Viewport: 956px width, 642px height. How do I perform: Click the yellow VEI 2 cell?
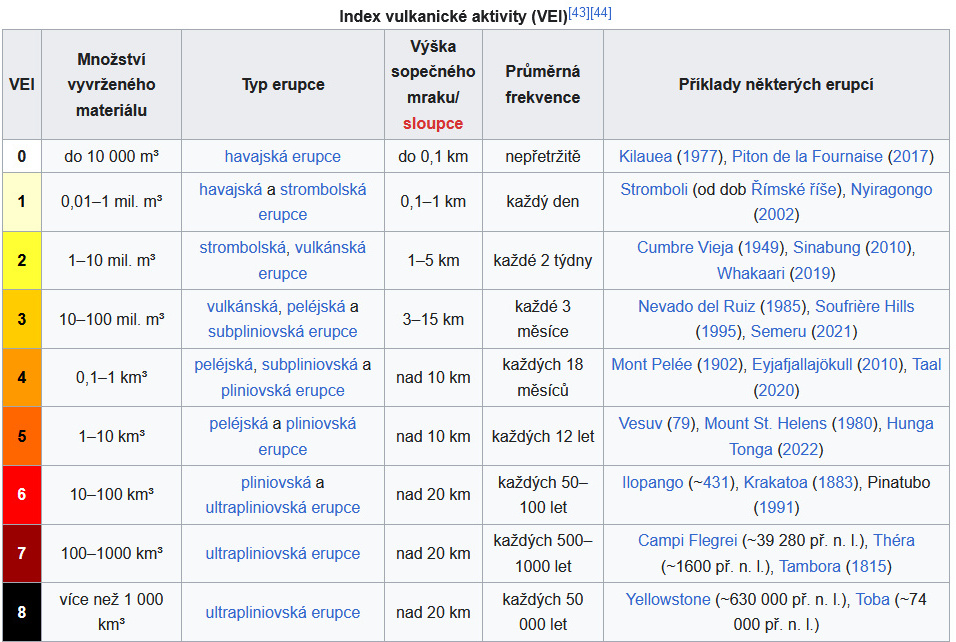click(22, 260)
